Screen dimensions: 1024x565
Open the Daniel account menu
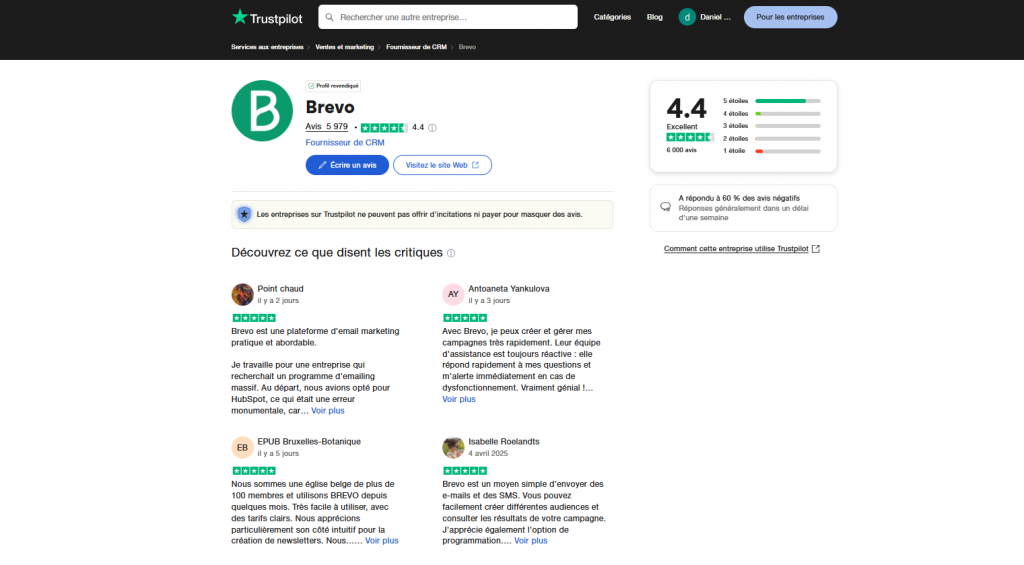click(705, 17)
